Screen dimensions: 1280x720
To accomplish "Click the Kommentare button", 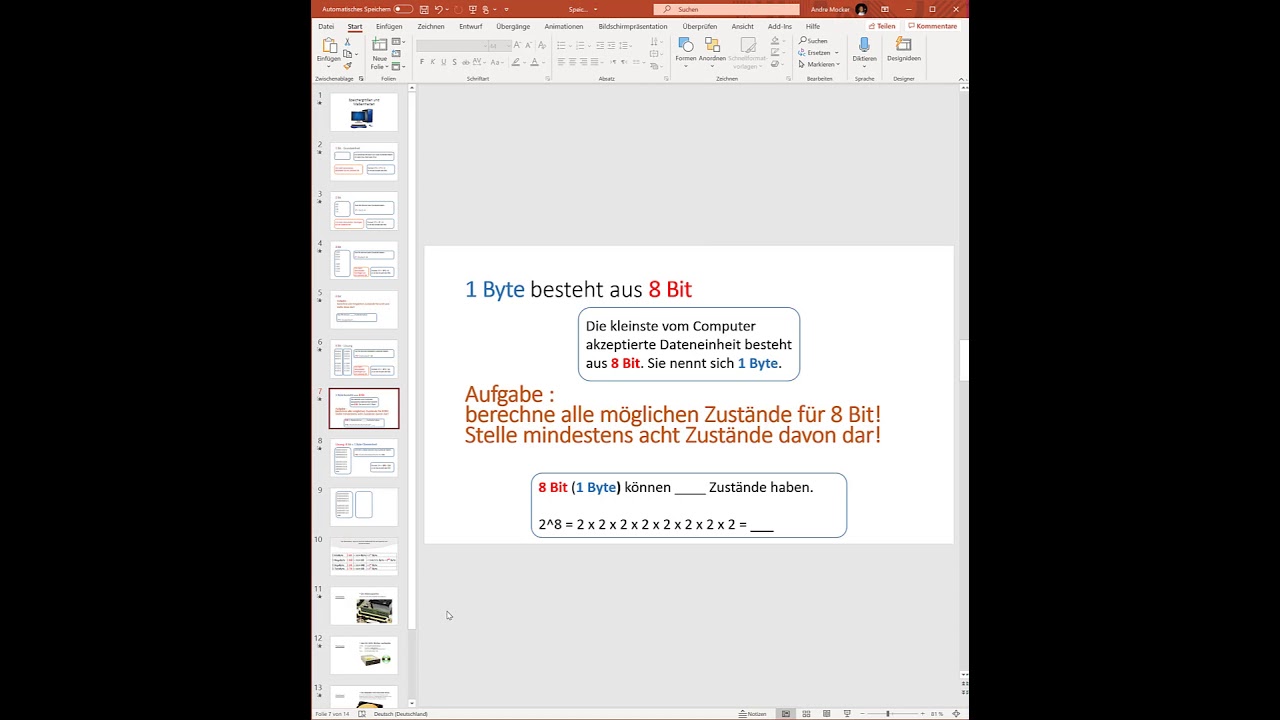I will click(x=932, y=26).
